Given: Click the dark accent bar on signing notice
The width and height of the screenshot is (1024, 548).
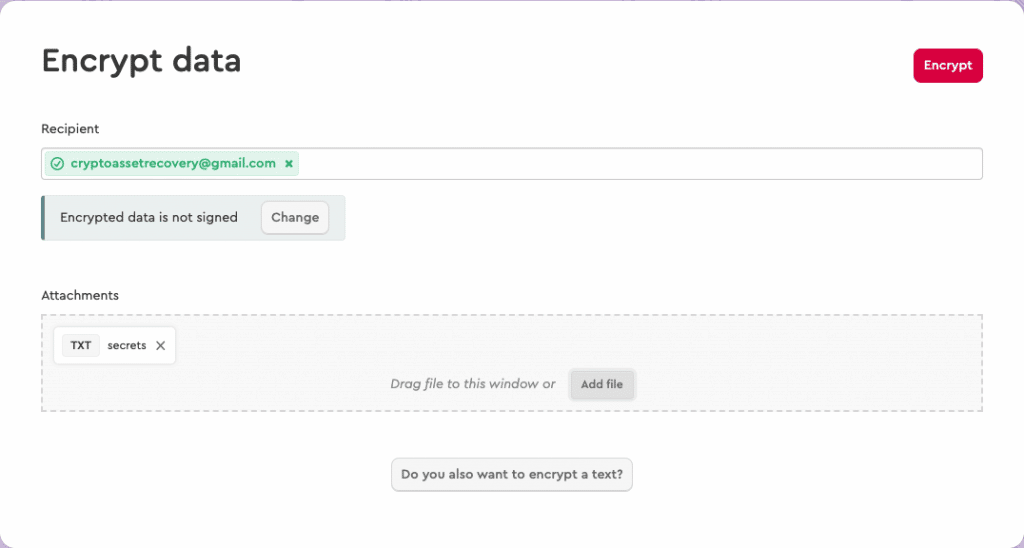Looking at the screenshot, I should click(43, 217).
